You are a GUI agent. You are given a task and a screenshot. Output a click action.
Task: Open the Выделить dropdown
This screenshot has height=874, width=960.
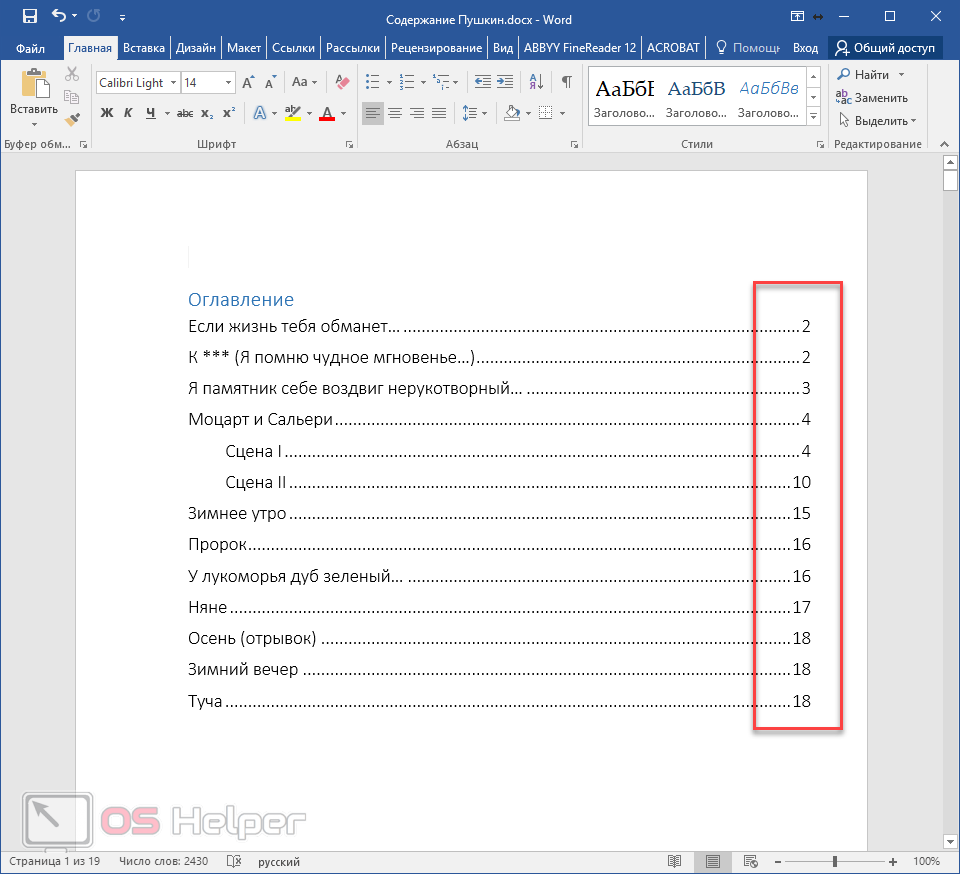pyautogui.click(x=880, y=121)
